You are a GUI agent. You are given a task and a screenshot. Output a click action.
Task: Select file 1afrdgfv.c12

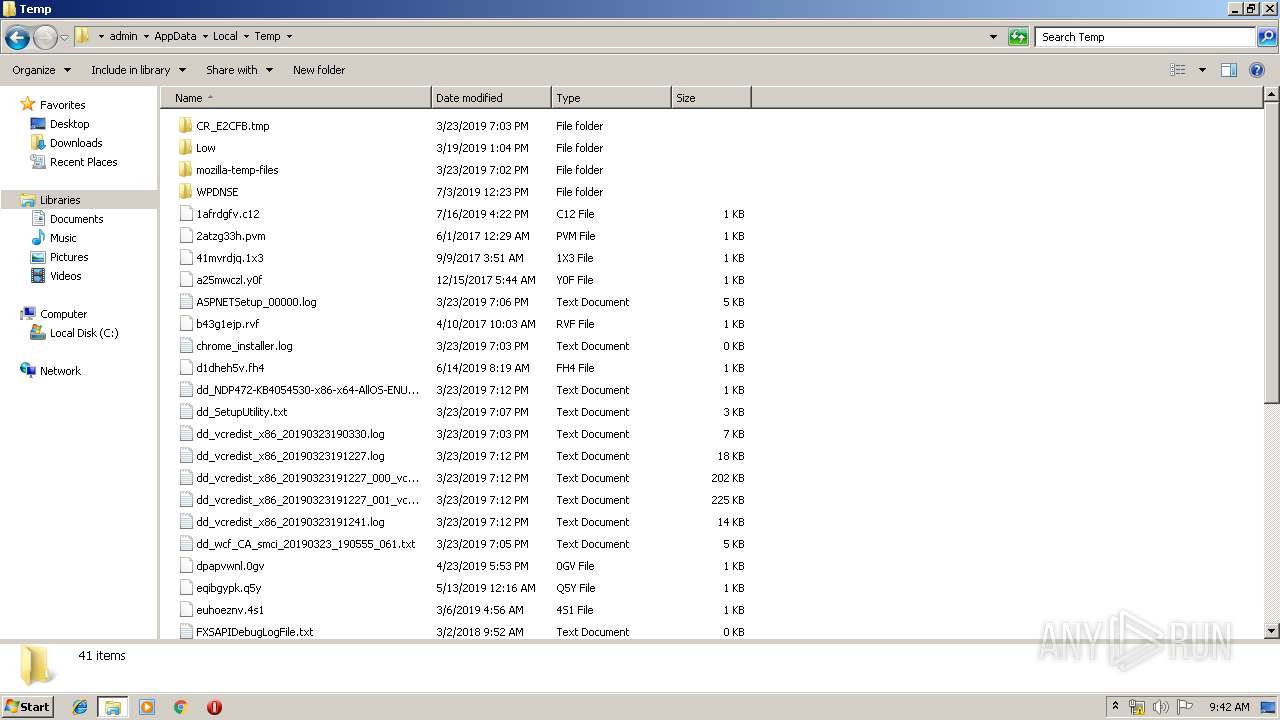pyautogui.click(x=227, y=214)
